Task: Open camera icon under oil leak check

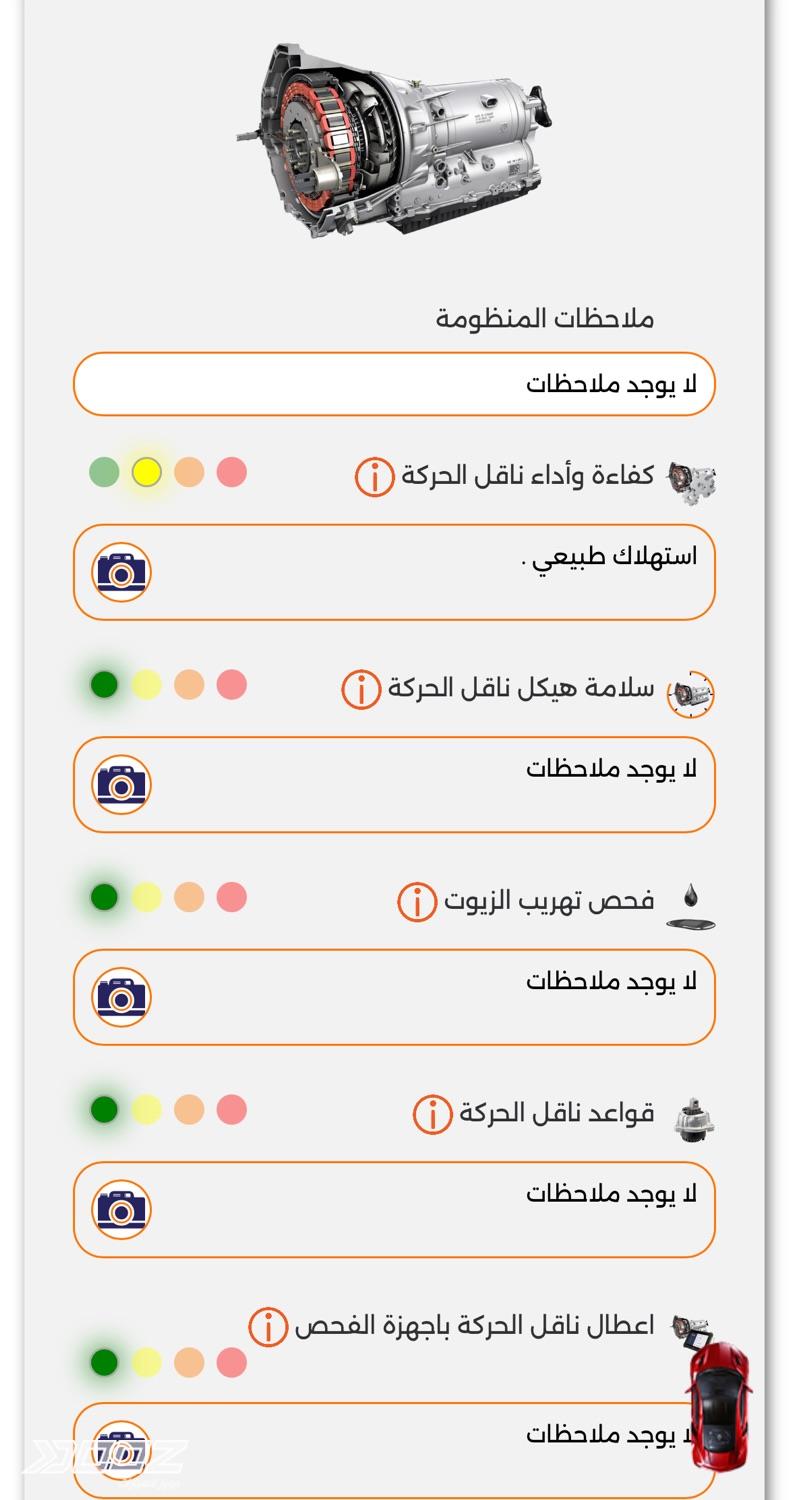Action: [121, 997]
